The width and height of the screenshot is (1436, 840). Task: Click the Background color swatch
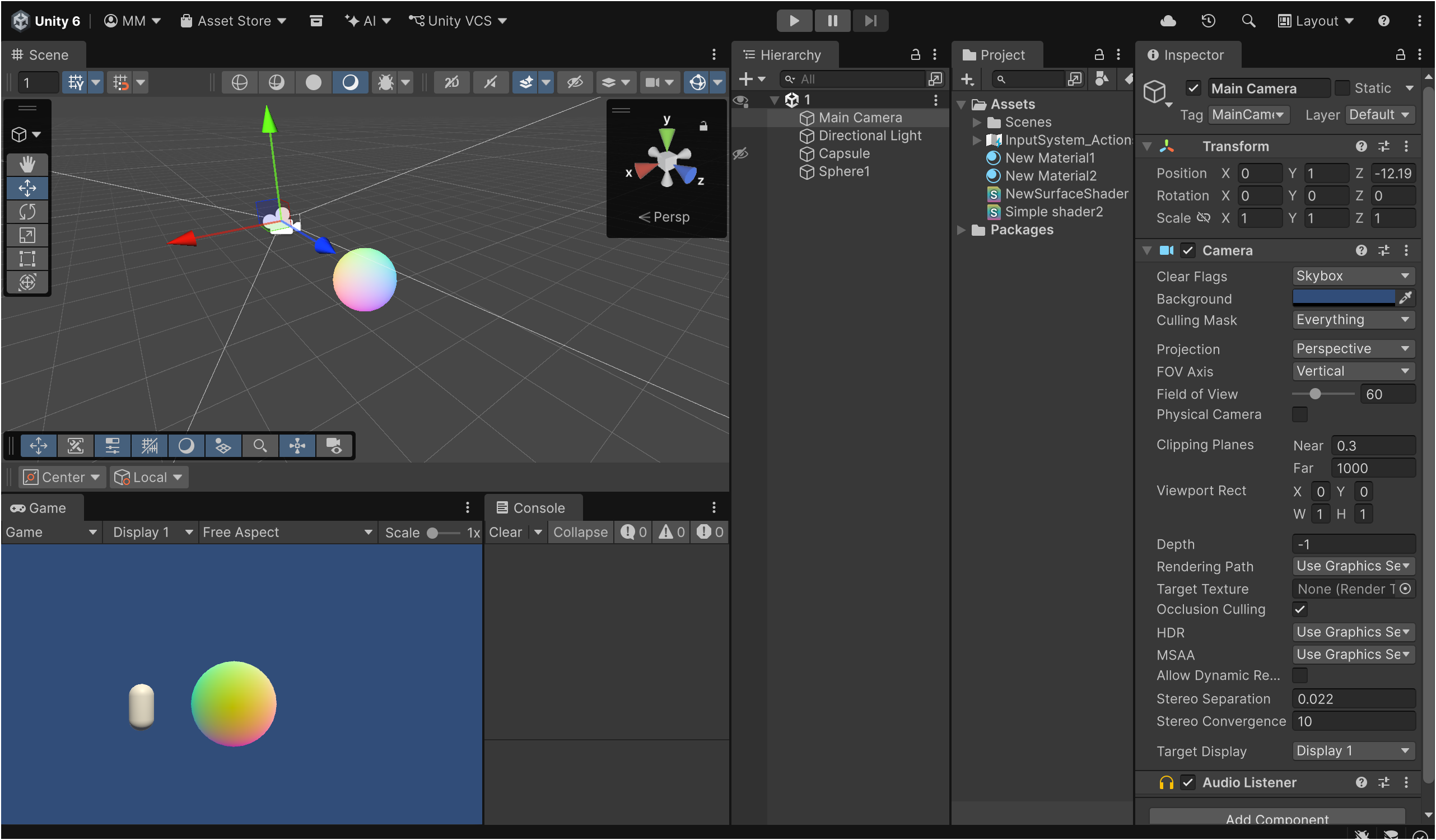1343,297
